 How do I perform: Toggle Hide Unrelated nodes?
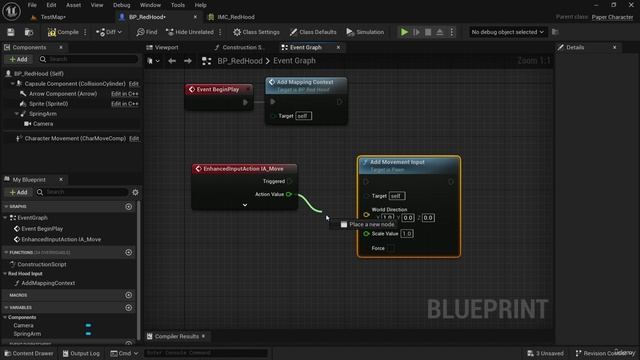[190, 32]
